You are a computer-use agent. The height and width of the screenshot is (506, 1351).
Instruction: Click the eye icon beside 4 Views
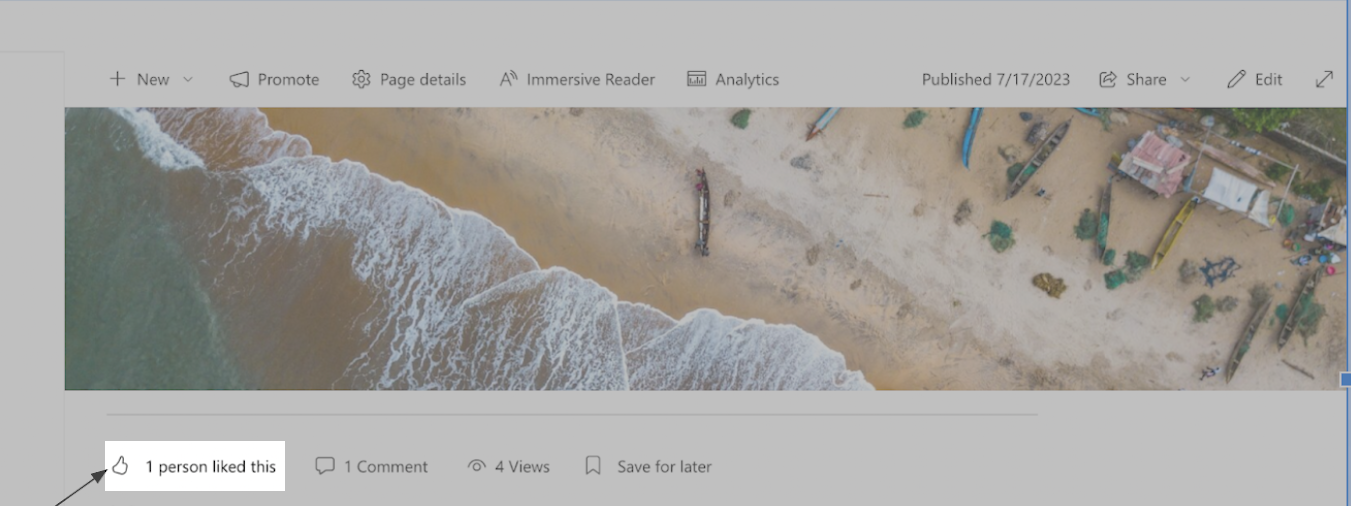tap(477, 466)
